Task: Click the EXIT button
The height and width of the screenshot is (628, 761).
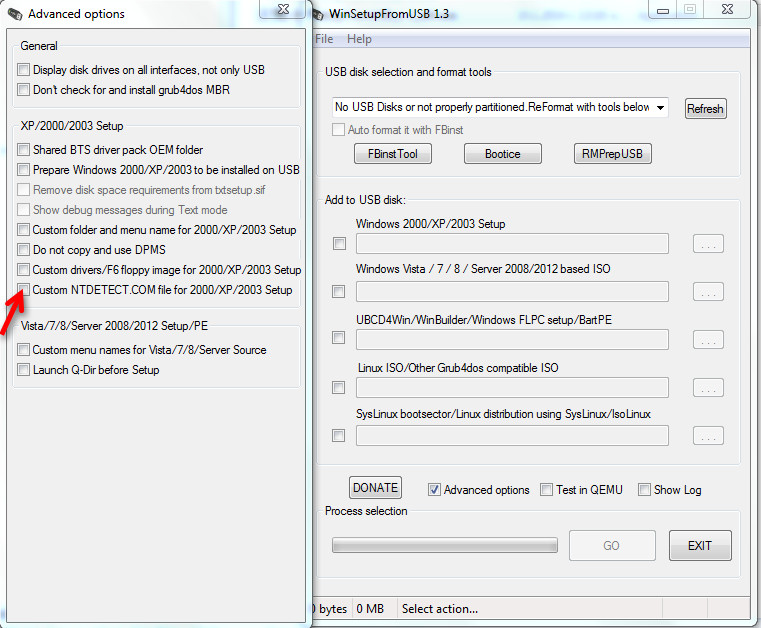Action: tap(700, 545)
